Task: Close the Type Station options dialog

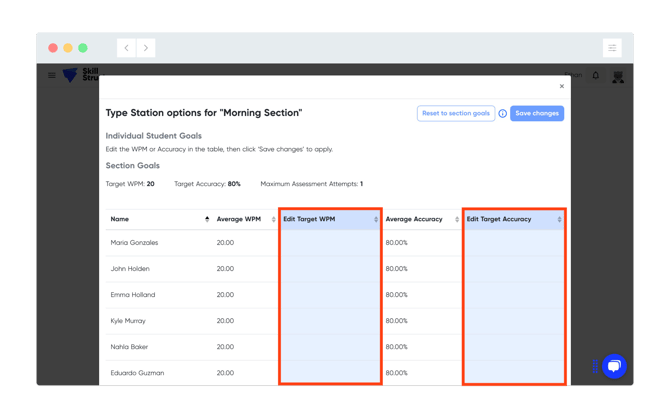Action: [561, 86]
